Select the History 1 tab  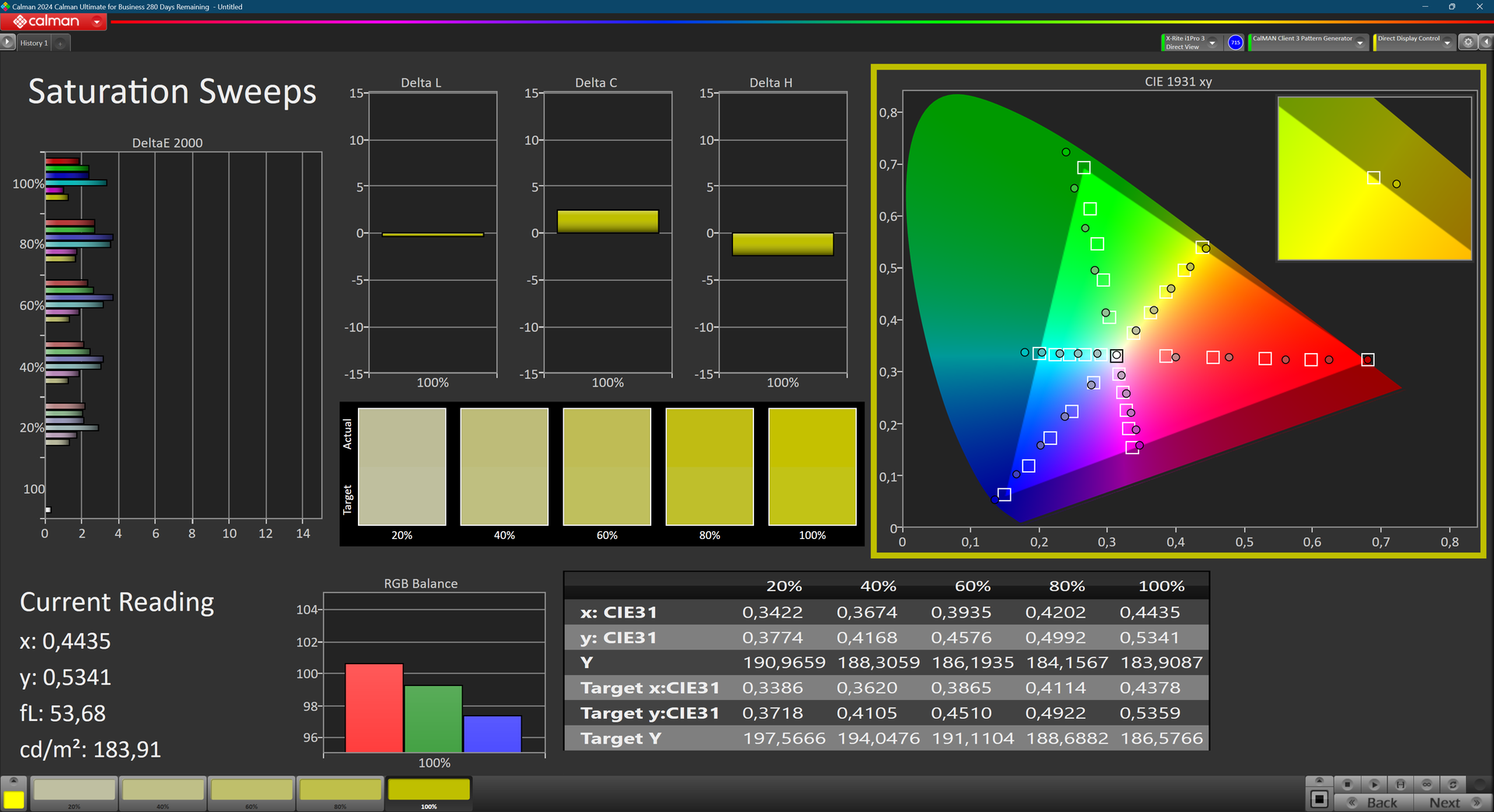34,43
